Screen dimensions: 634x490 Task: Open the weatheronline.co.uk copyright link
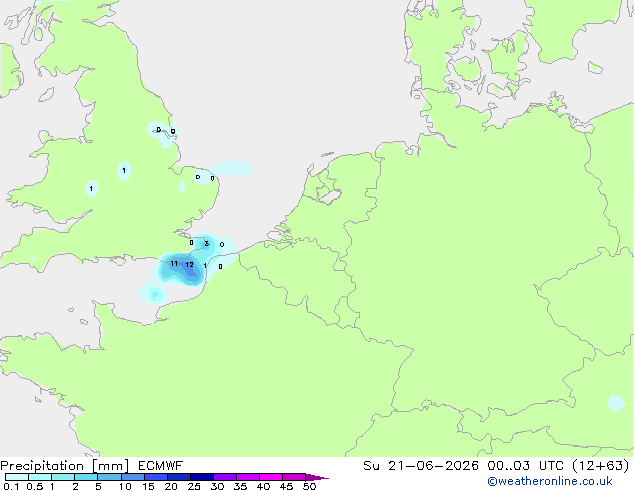click(x=550, y=481)
